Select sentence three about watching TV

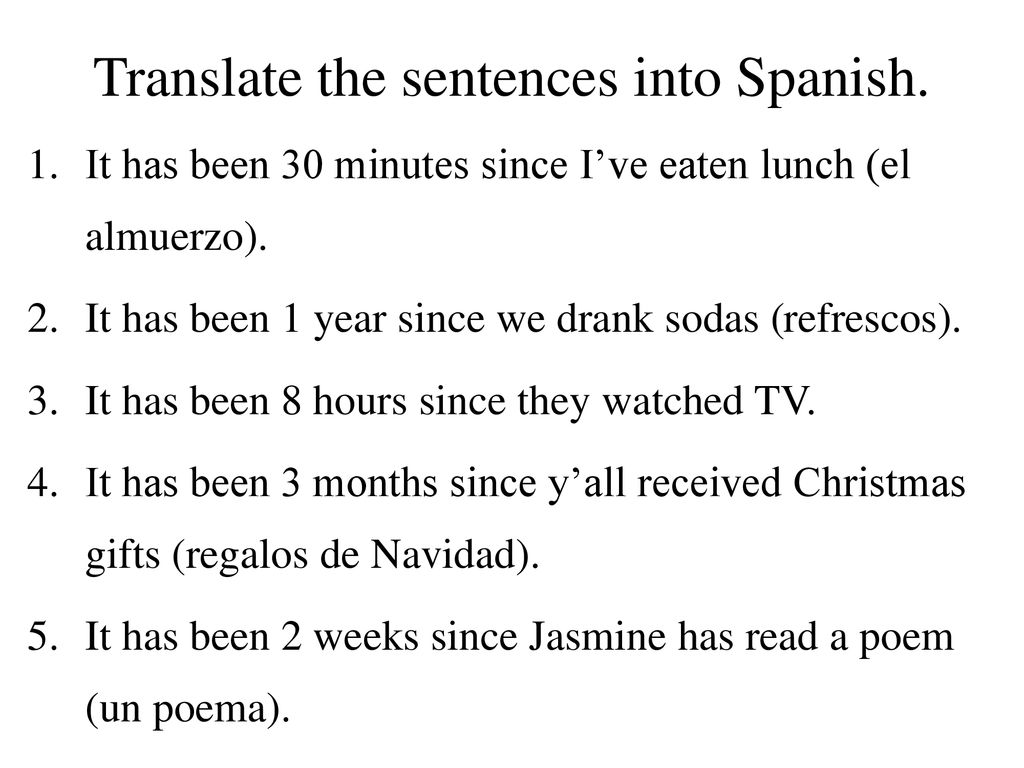click(451, 400)
